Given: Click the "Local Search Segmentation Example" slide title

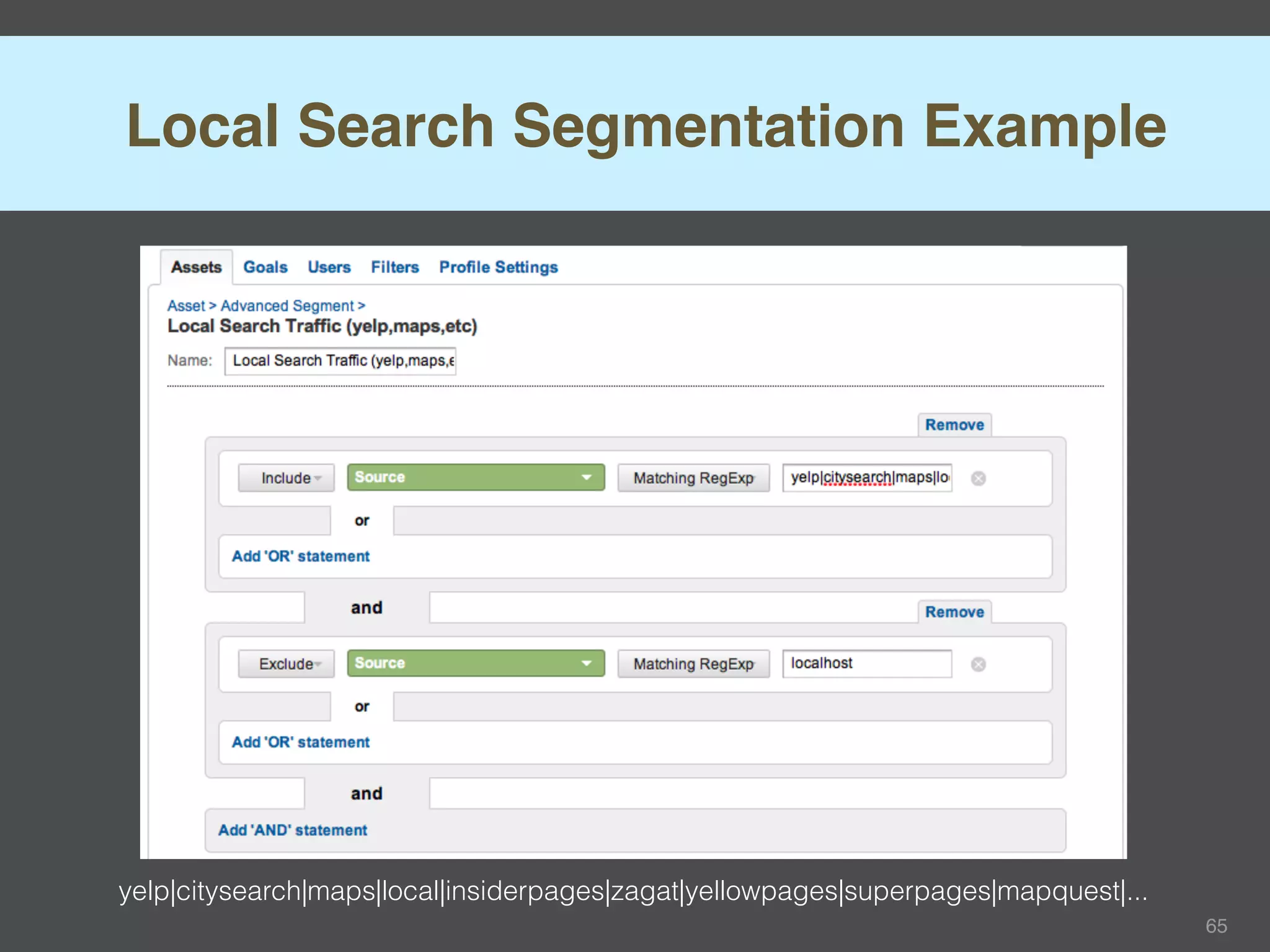Looking at the screenshot, I should [x=646, y=126].
